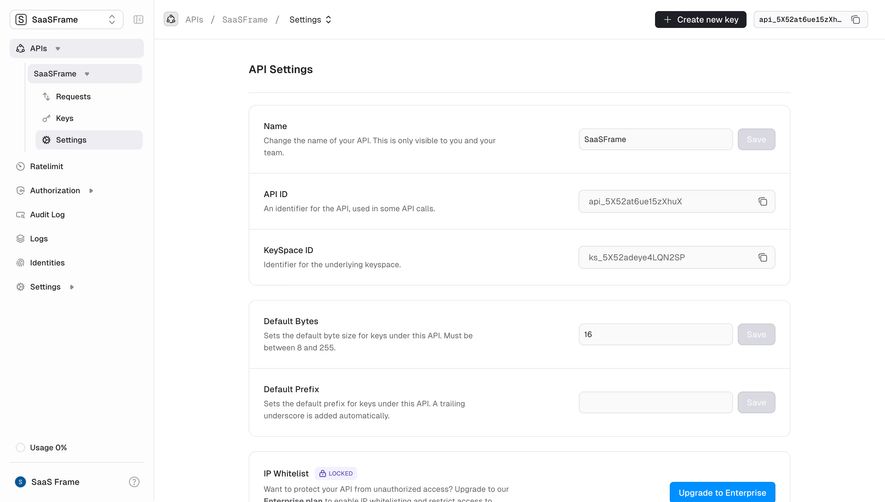Open the help question mark icon
This screenshot has width=885, height=502.
click(134, 482)
